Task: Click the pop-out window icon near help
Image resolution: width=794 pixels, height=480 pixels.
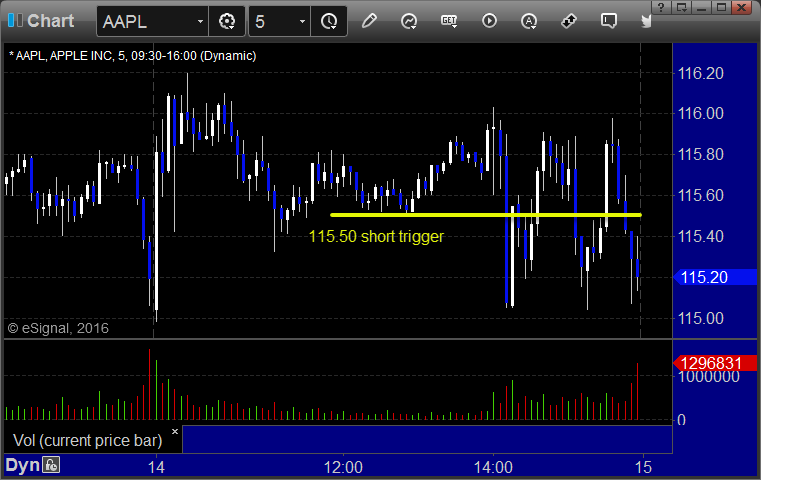Action: [682, 7]
